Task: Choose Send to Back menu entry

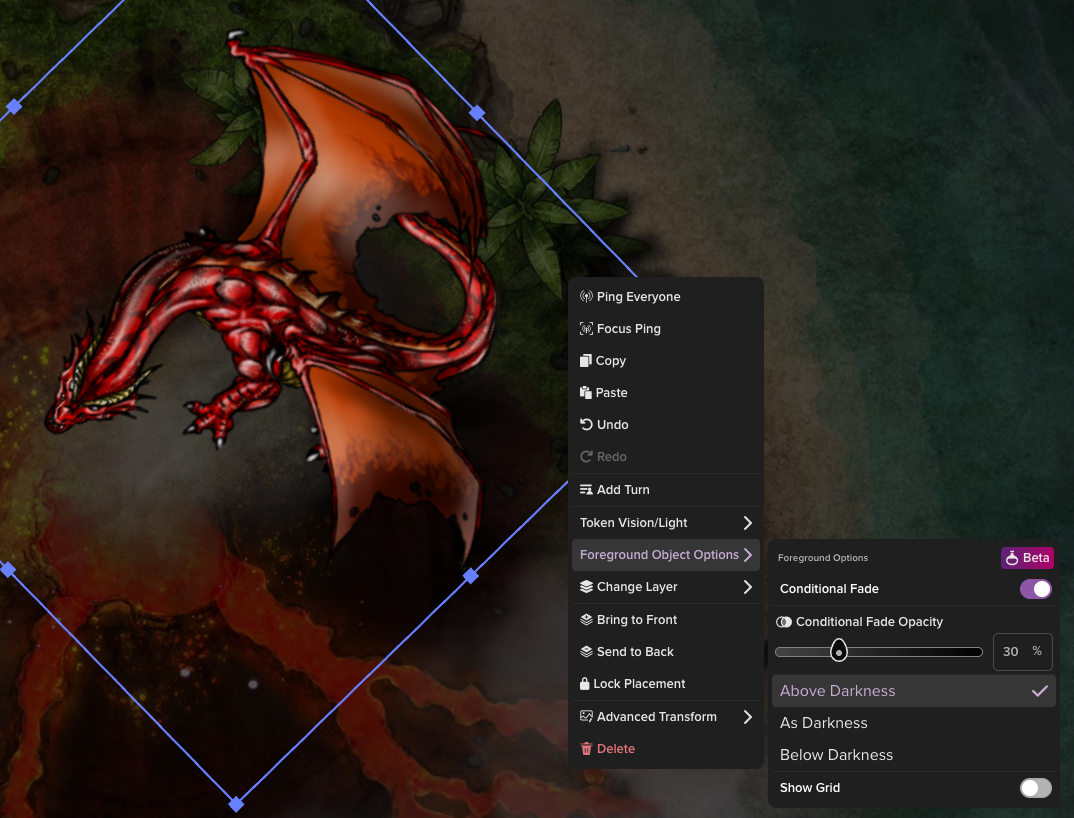Action: point(635,652)
